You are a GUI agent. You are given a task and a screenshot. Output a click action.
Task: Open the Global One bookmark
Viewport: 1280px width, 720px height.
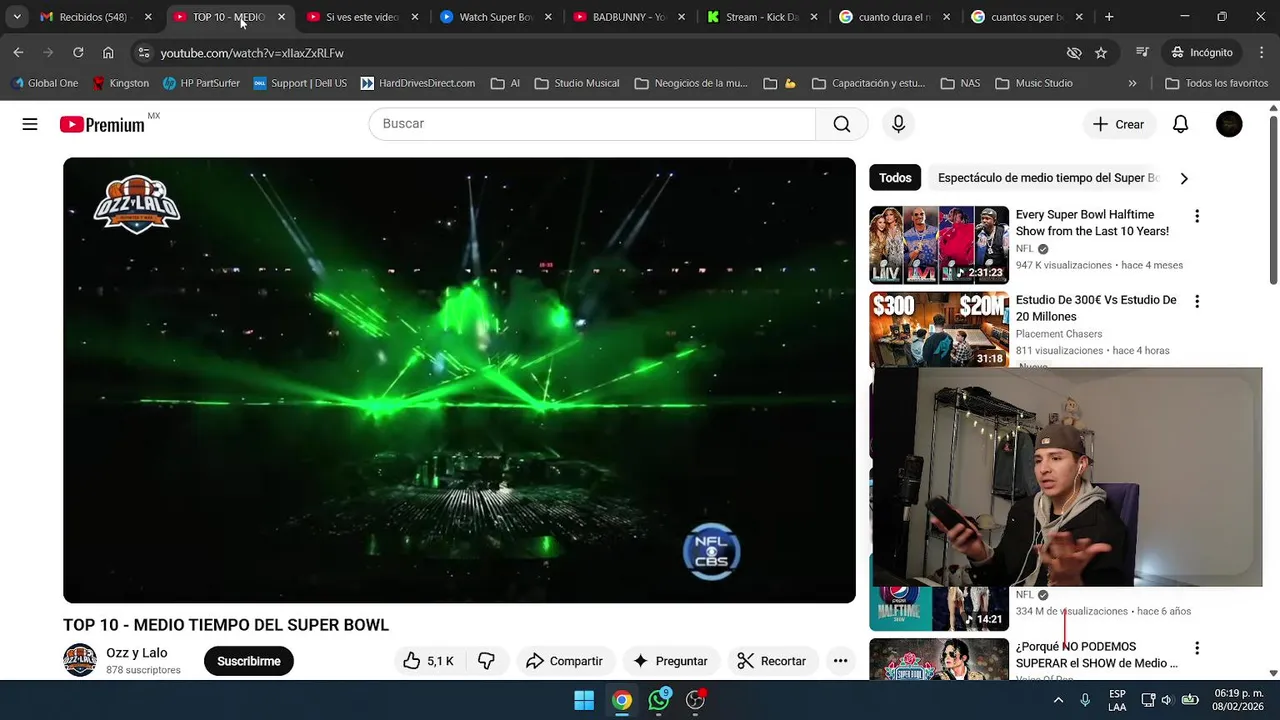point(44,83)
